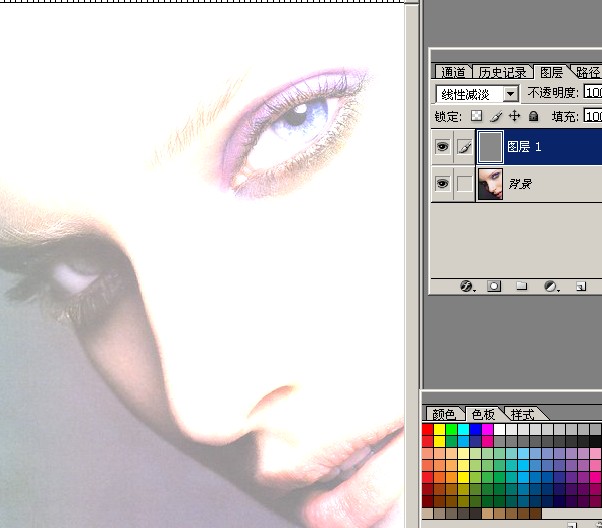Click the lock all padlock icon
This screenshot has width=602, height=528.
[x=533, y=116]
